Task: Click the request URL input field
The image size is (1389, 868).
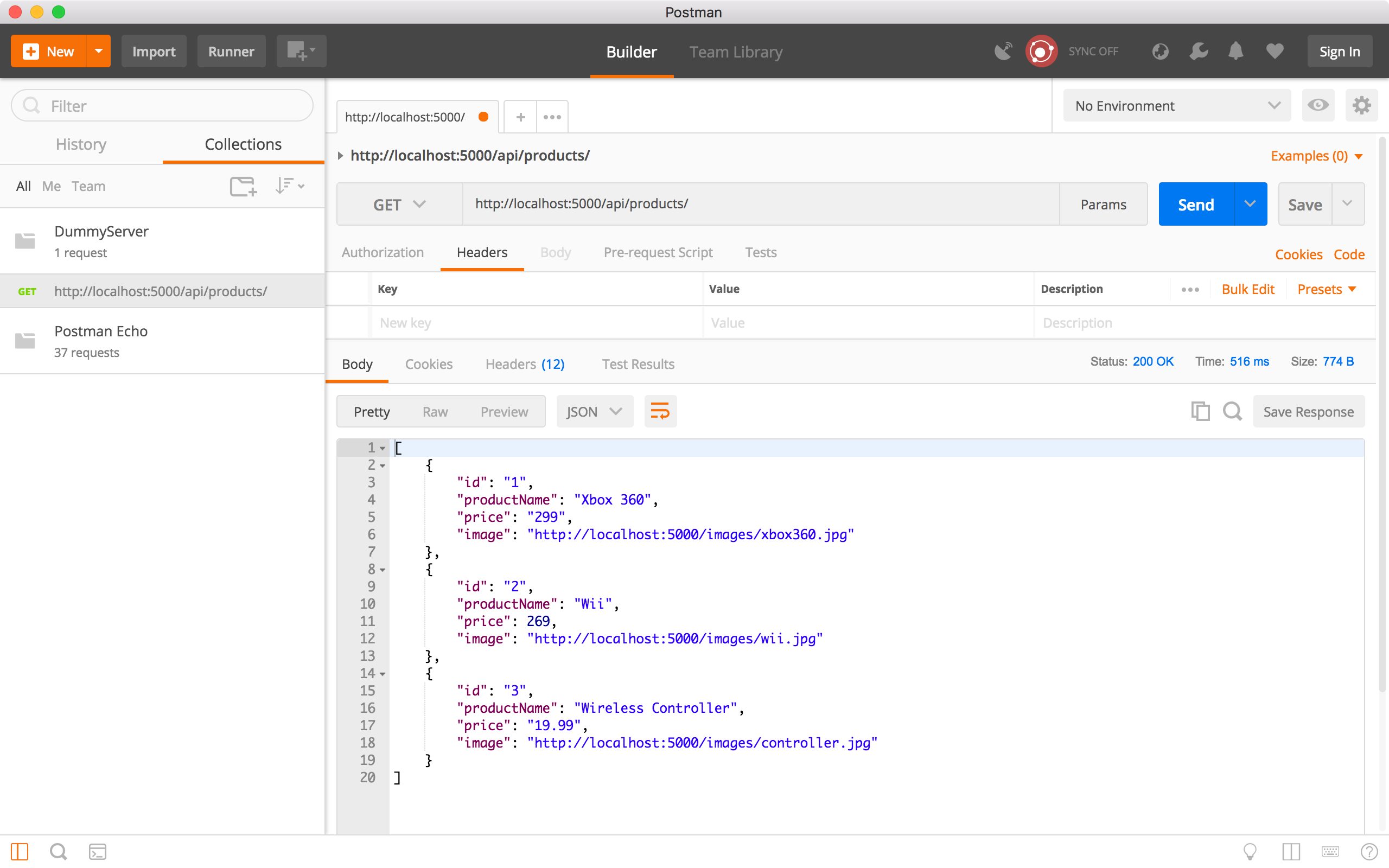Action: [761, 205]
